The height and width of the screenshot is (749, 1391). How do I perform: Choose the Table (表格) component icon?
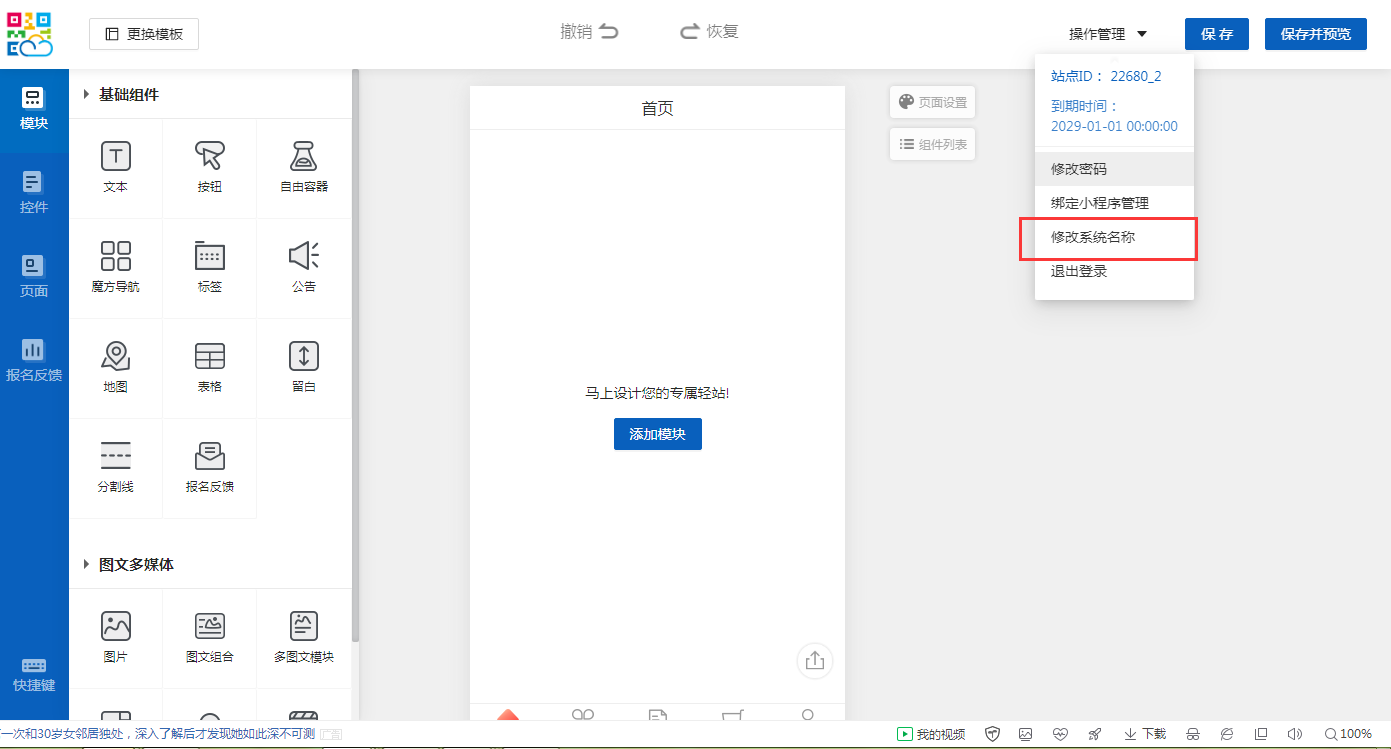[209, 357]
